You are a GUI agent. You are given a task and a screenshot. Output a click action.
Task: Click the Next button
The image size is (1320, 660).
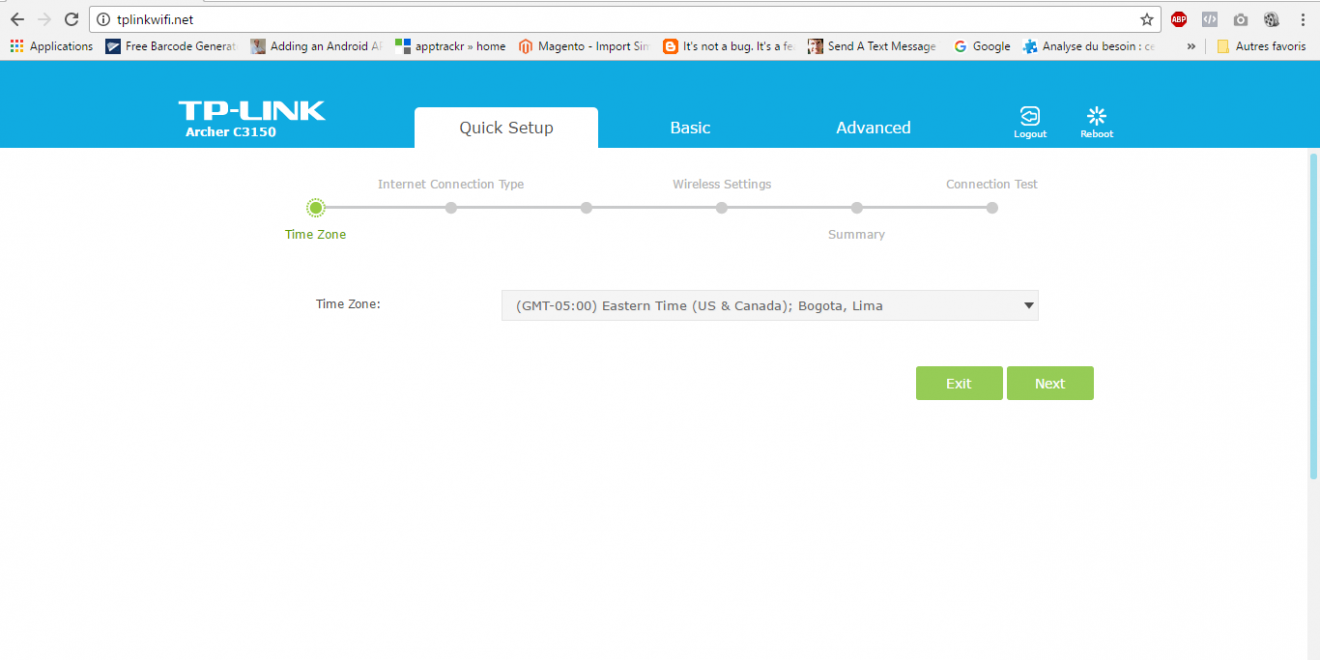[1050, 383]
